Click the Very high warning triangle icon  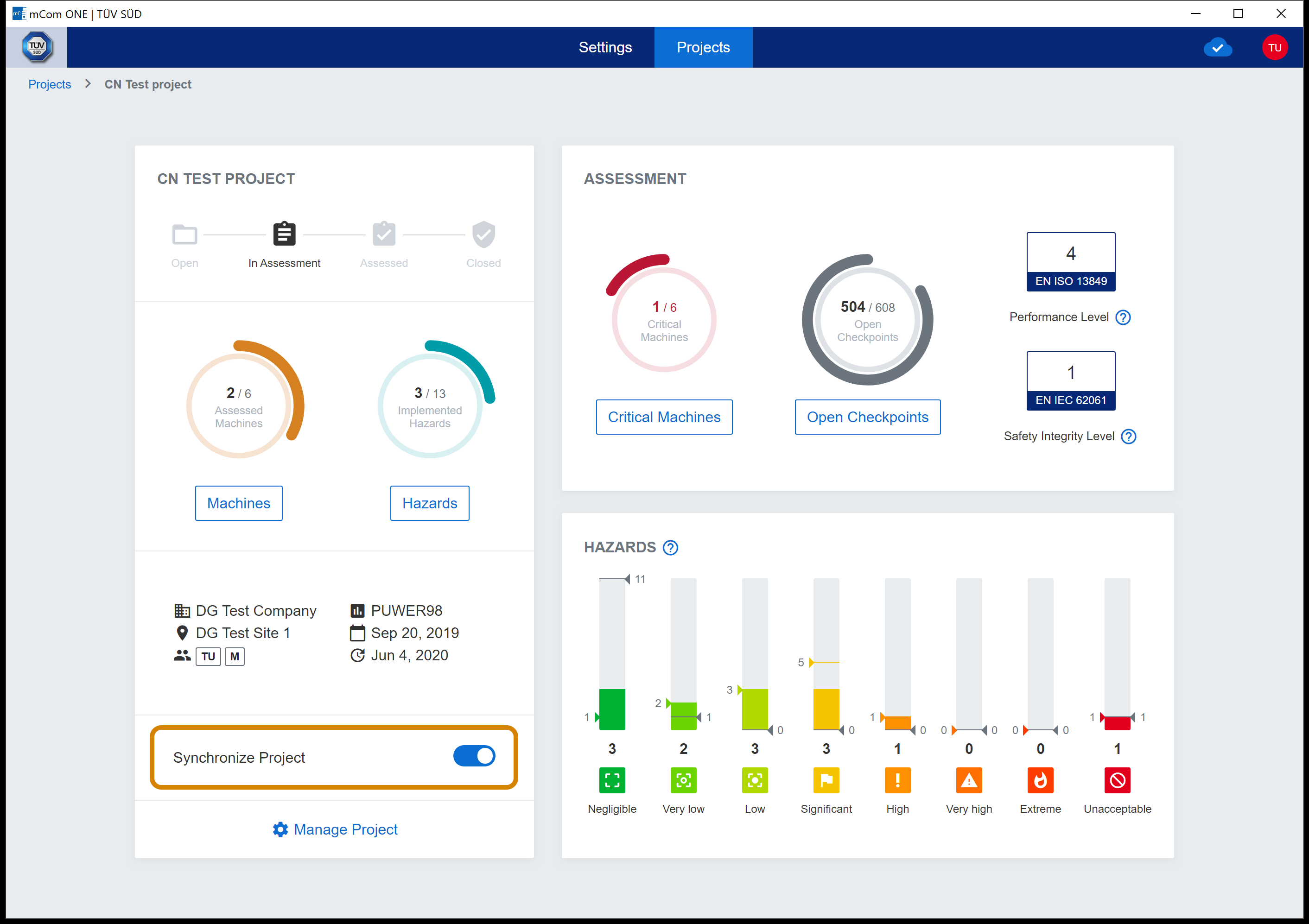[969, 780]
